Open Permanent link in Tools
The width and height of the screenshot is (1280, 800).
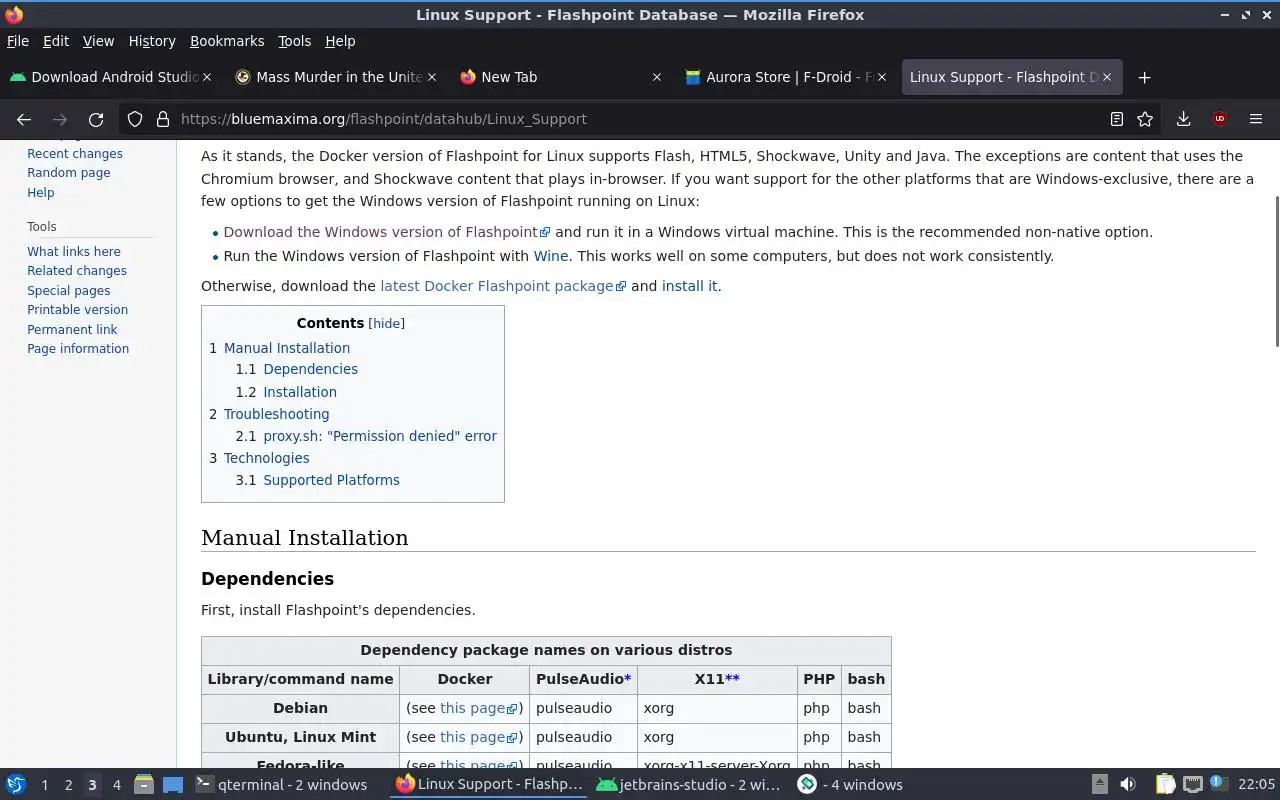[x=72, y=330]
